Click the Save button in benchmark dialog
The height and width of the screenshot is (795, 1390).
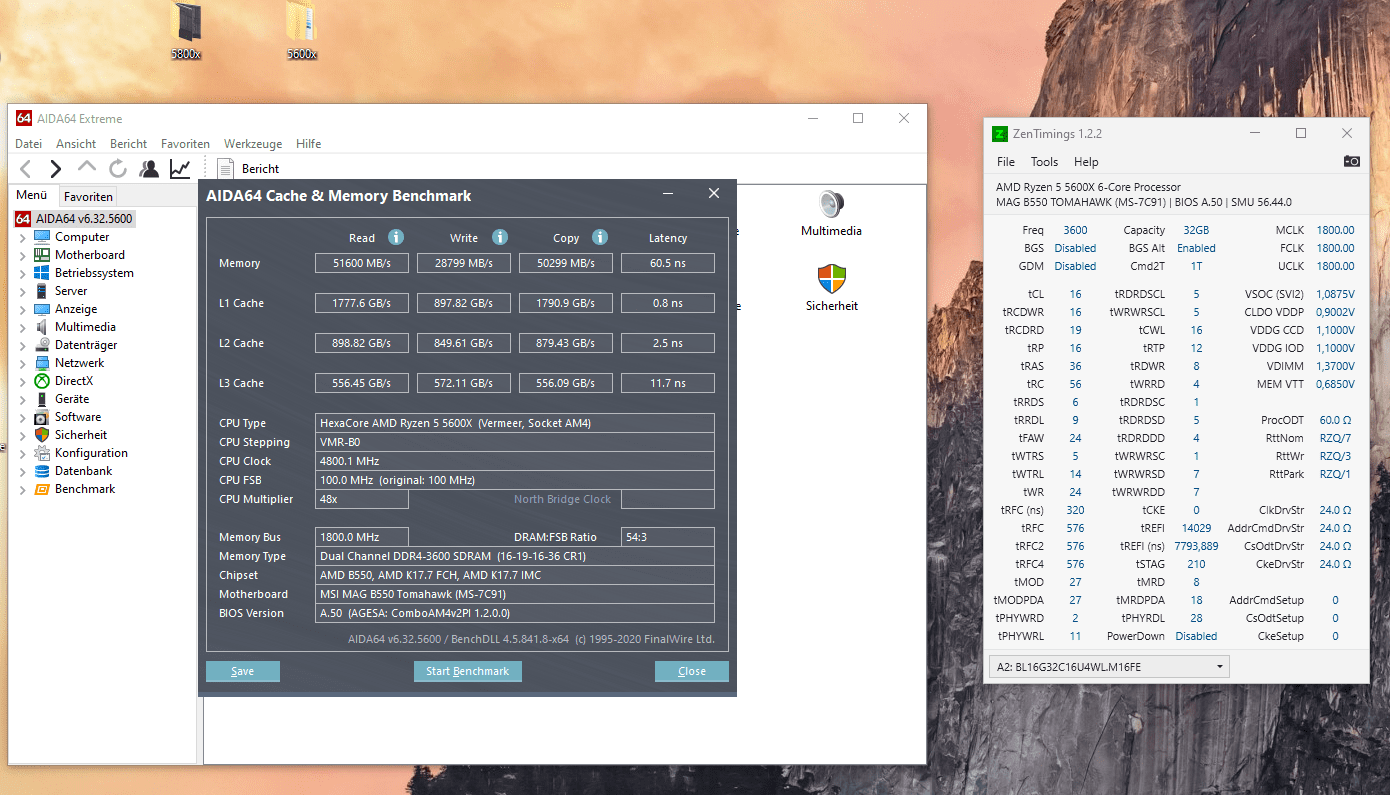[x=243, y=671]
